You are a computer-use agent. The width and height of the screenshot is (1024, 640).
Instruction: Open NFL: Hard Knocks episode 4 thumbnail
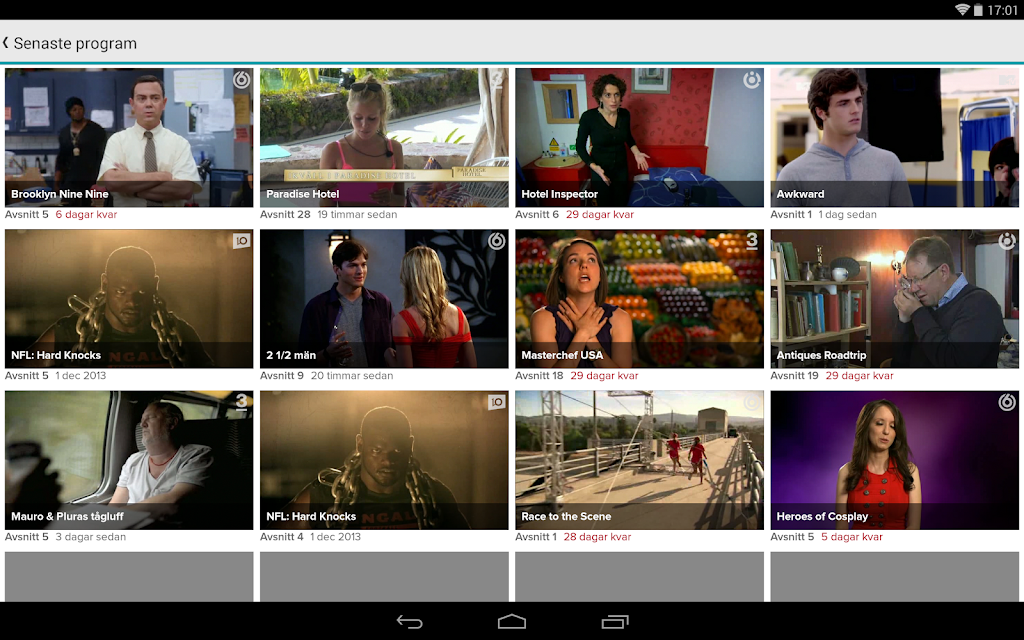click(384, 460)
